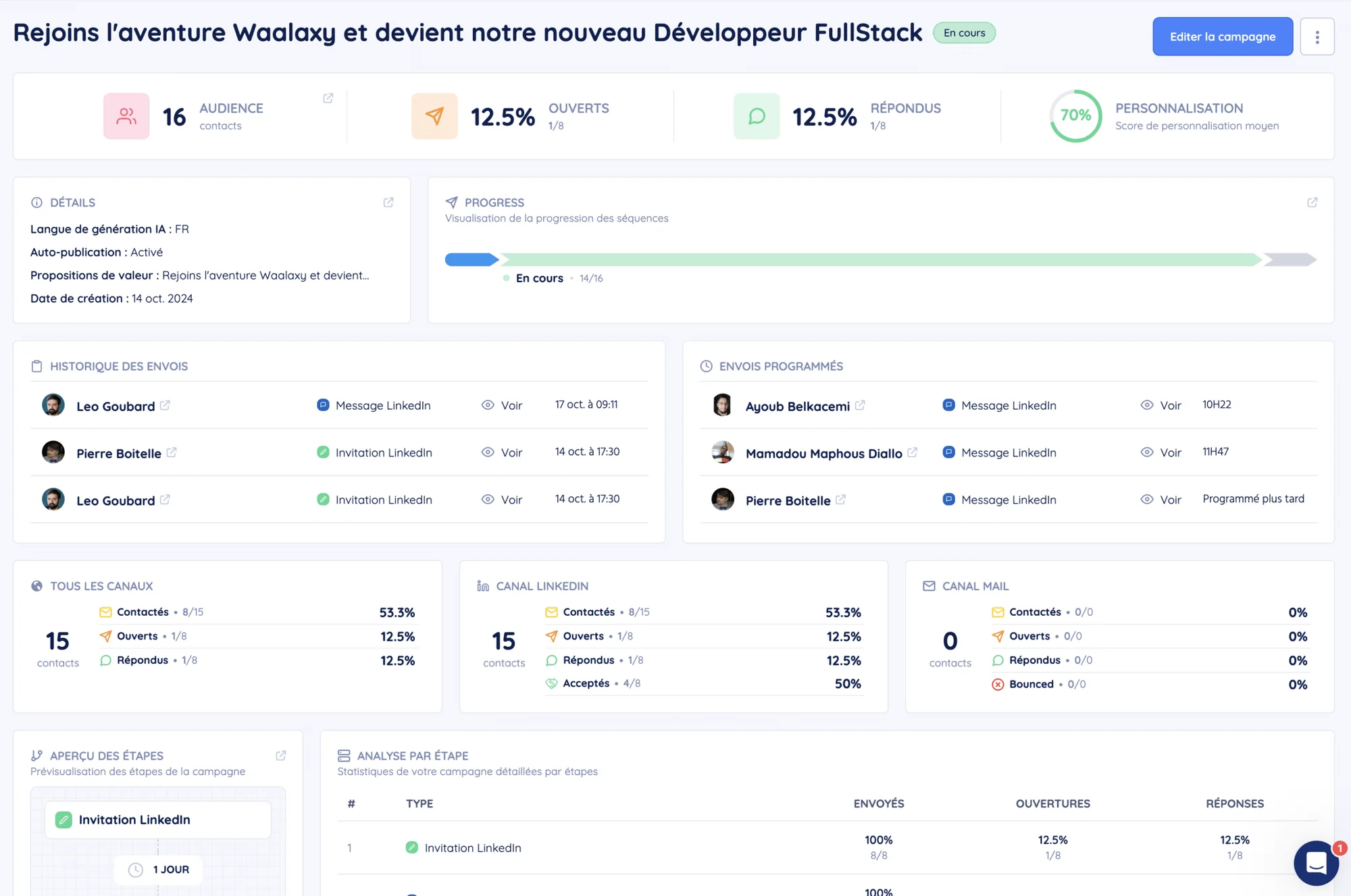Open audience contacts via external link icon
The height and width of the screenshot is (896, 1351).
click(x=328, y=98)
